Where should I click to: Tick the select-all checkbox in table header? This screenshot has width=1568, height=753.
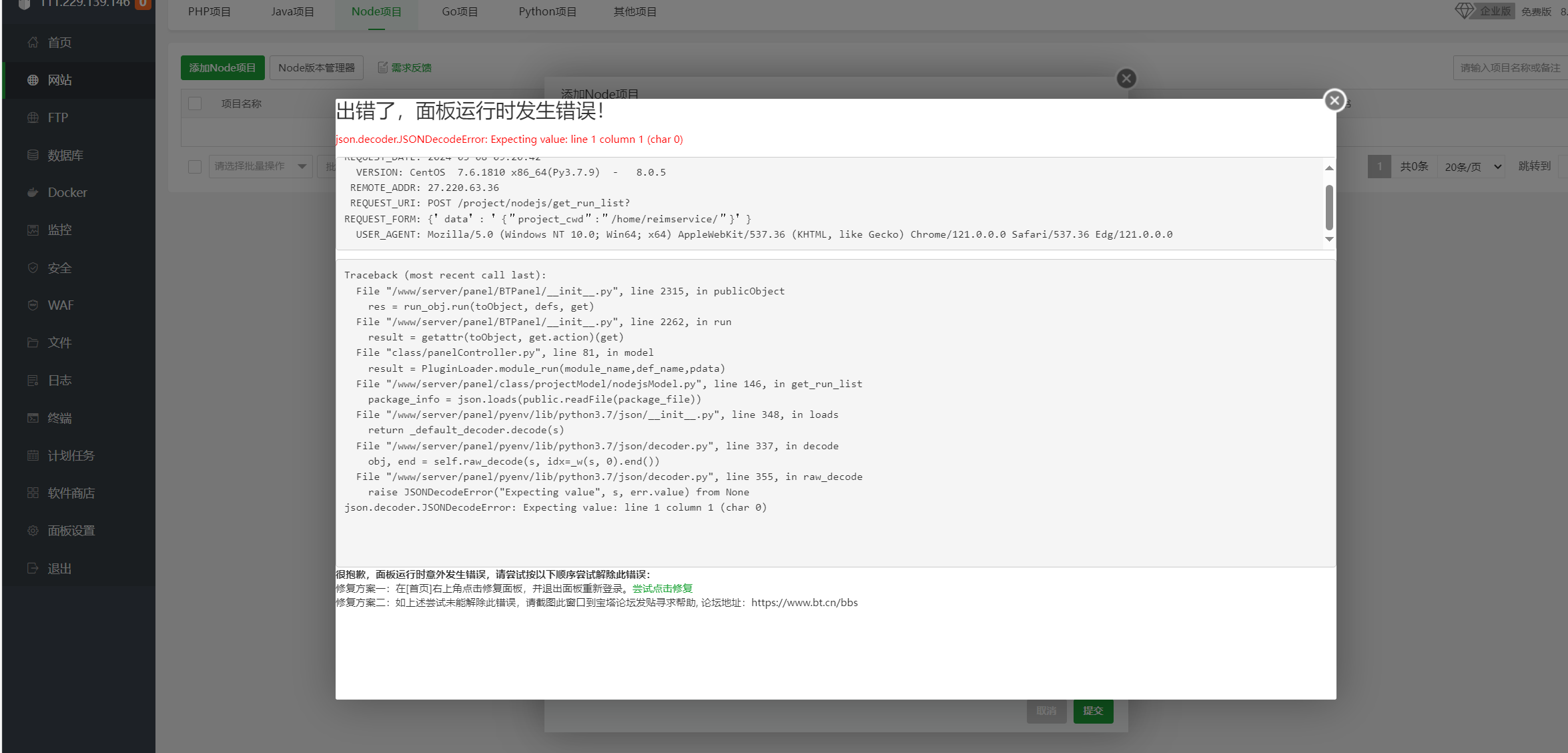(x=195, y=103)
